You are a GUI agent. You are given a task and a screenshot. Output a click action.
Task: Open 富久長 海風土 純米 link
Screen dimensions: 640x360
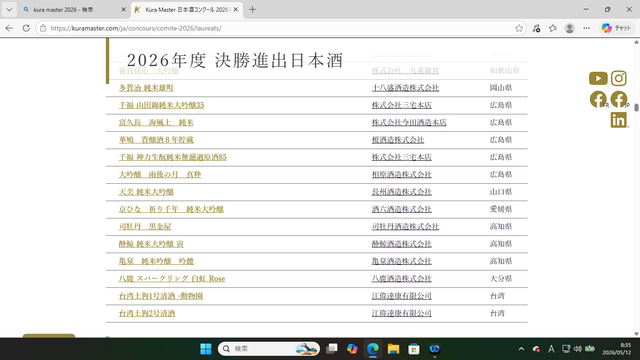(156, 122)
